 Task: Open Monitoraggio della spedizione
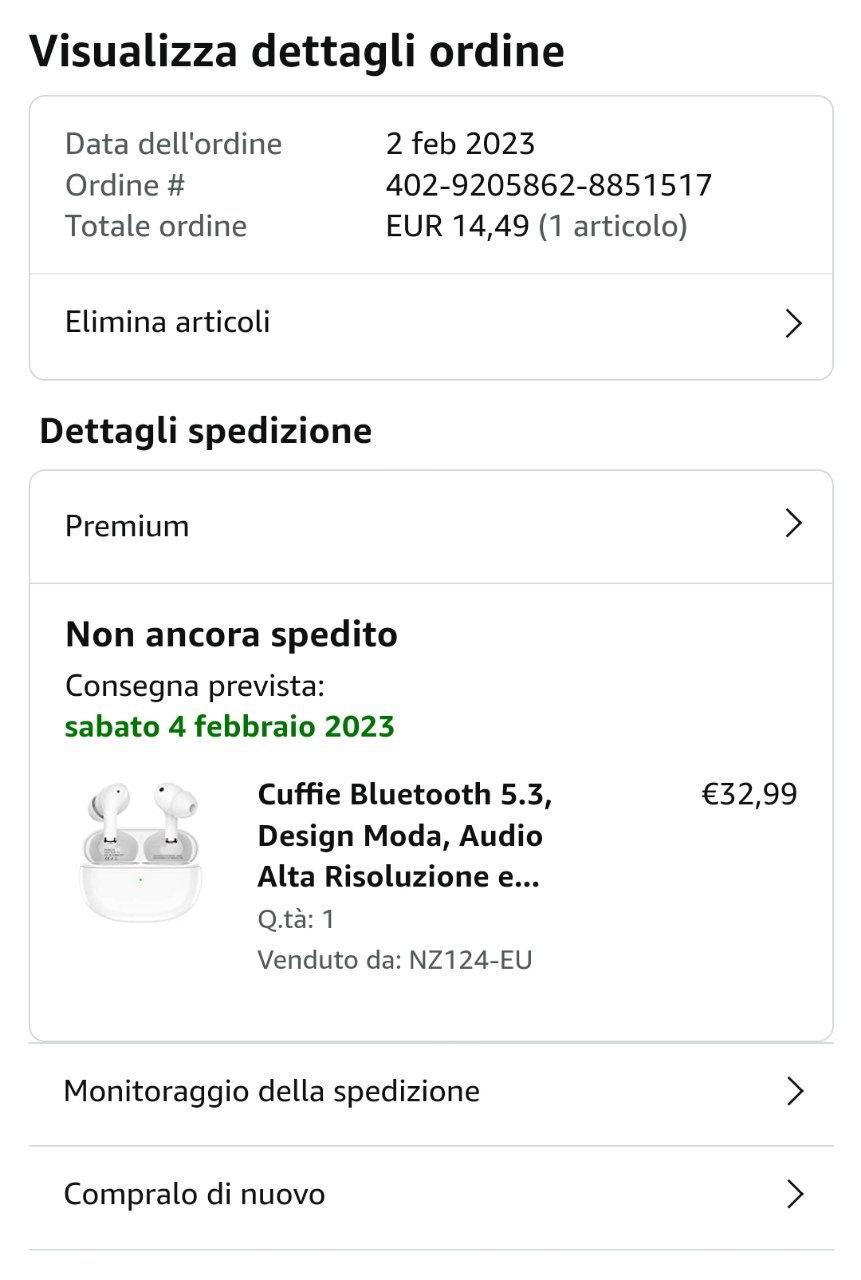pos(271,1091)
